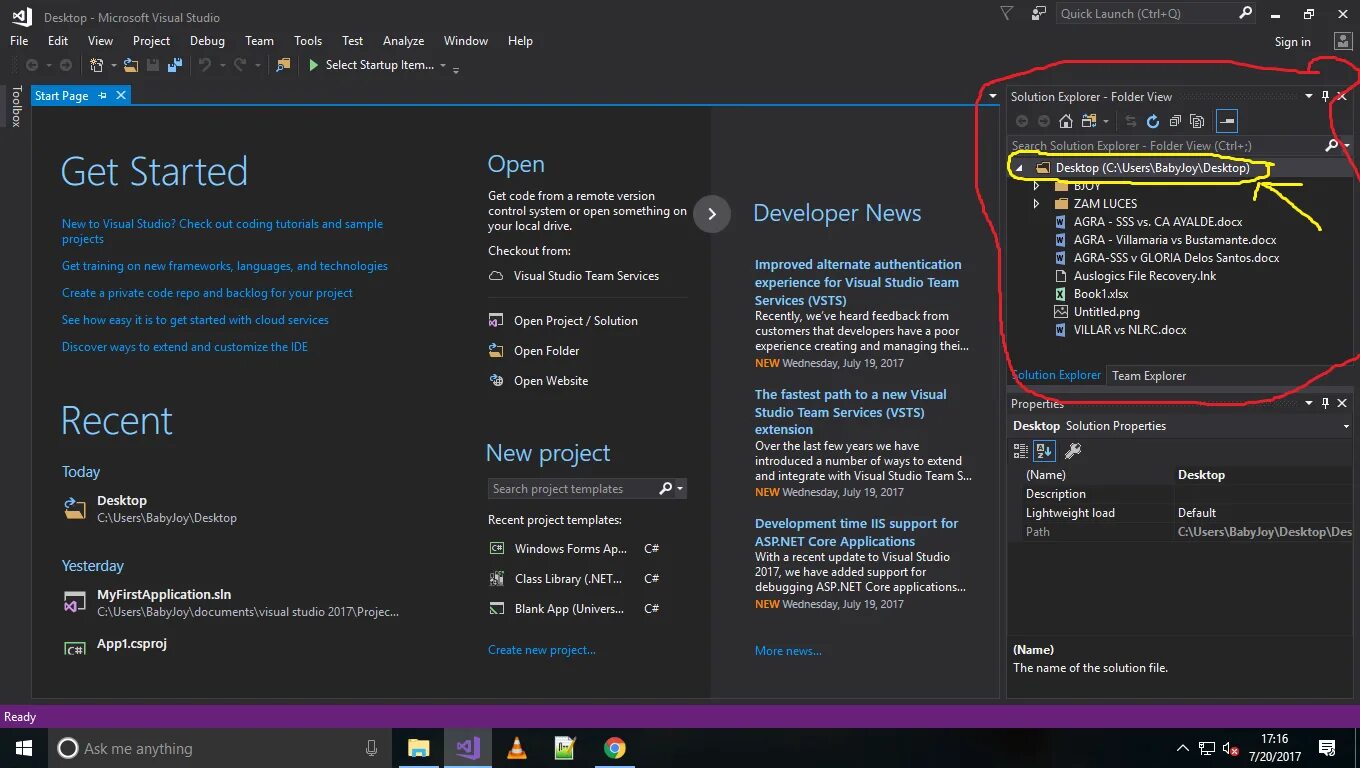Image resolution: width=1360 pixels, height=768 pixels.
Task: Open the project templates search options dropdown
Action: (x=681, y=489)
